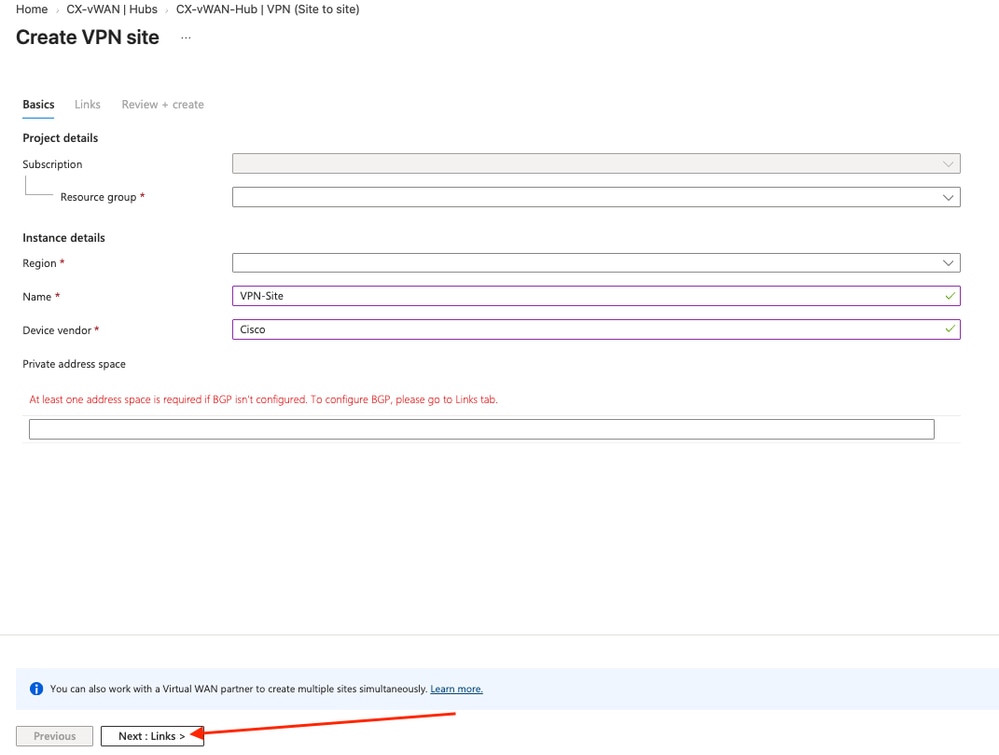Viewport: 999px width, 755px height.
Task: Switch to the Basics tab
Action: click(38, 104)
